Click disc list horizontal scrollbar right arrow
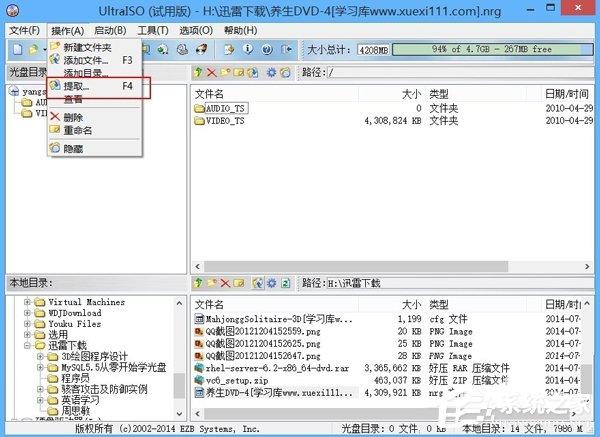Image resolution: width=600 pixels, height=437 pixels. (587, 266)
